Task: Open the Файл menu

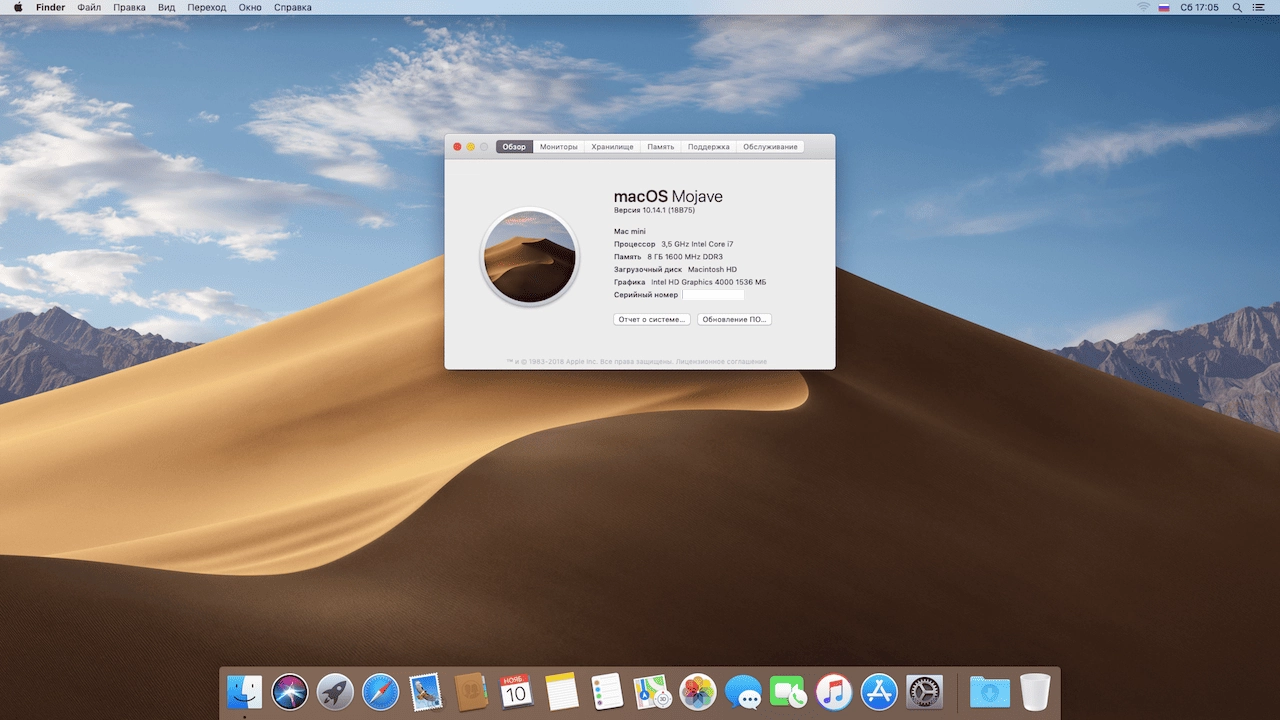Action: (89, 7)
